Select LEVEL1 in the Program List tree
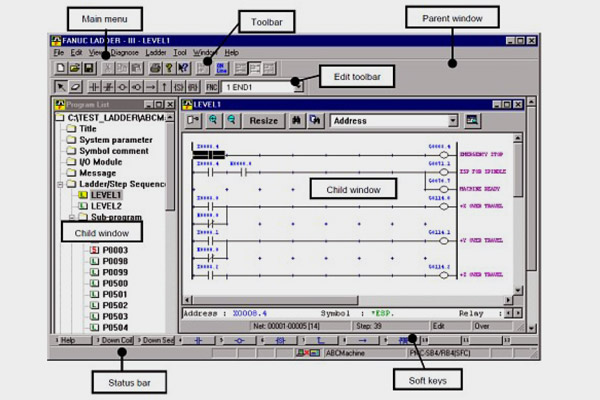This screenshot has height=400, width=600. tap(106, 195)
